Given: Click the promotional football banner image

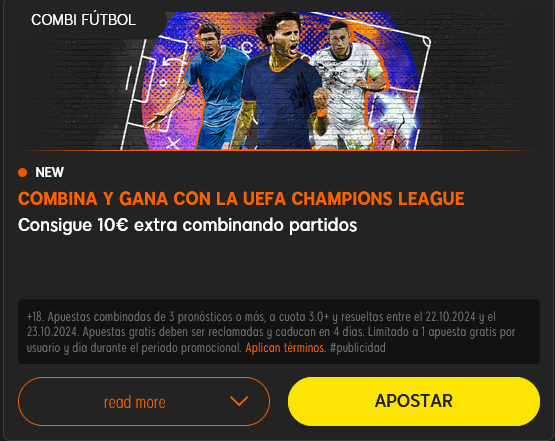Looking at the screenshot, I should coord(278,81).
